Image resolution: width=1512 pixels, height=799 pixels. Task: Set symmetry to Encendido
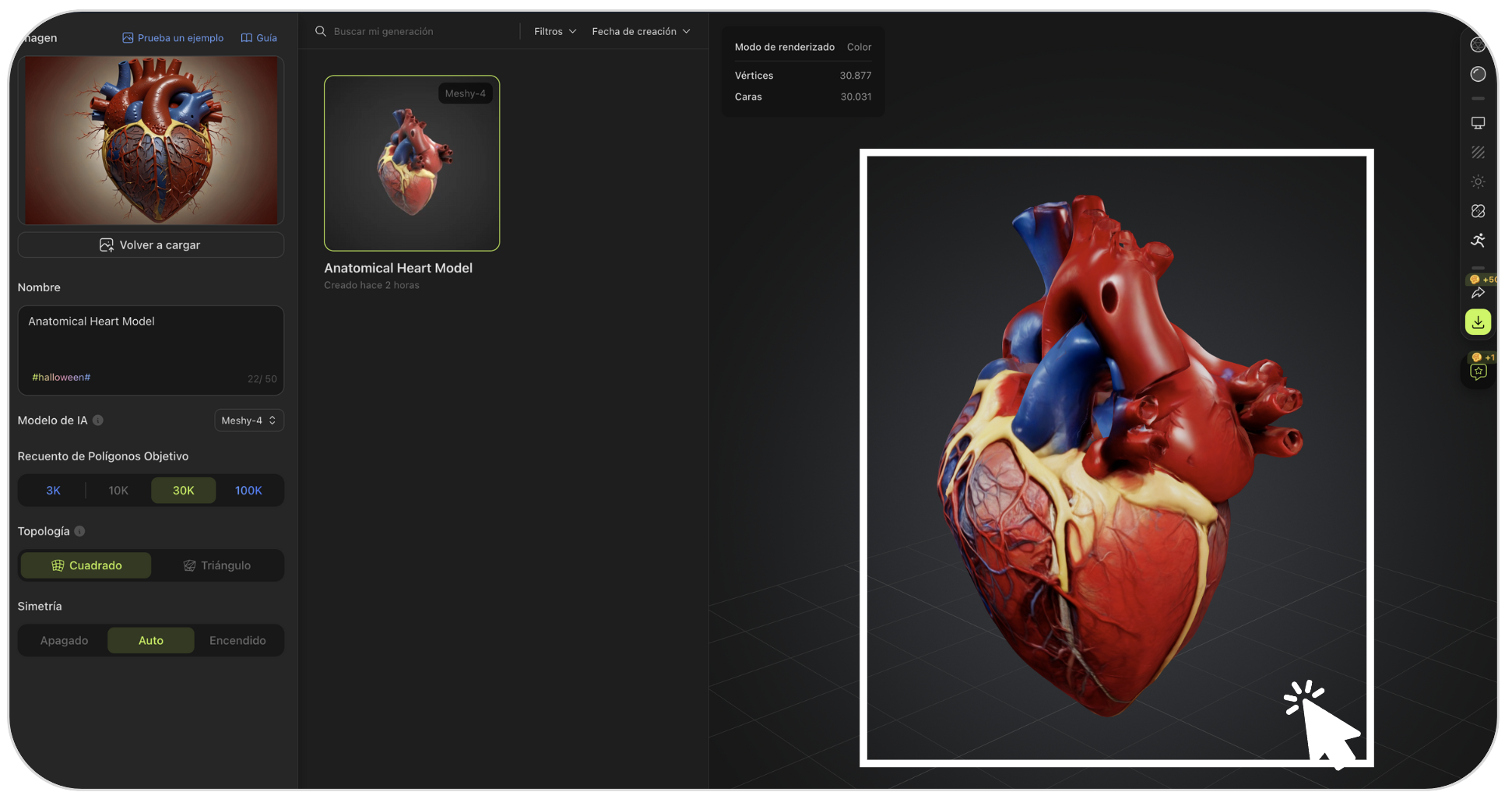pyautogui.click(x=237, y=640)
